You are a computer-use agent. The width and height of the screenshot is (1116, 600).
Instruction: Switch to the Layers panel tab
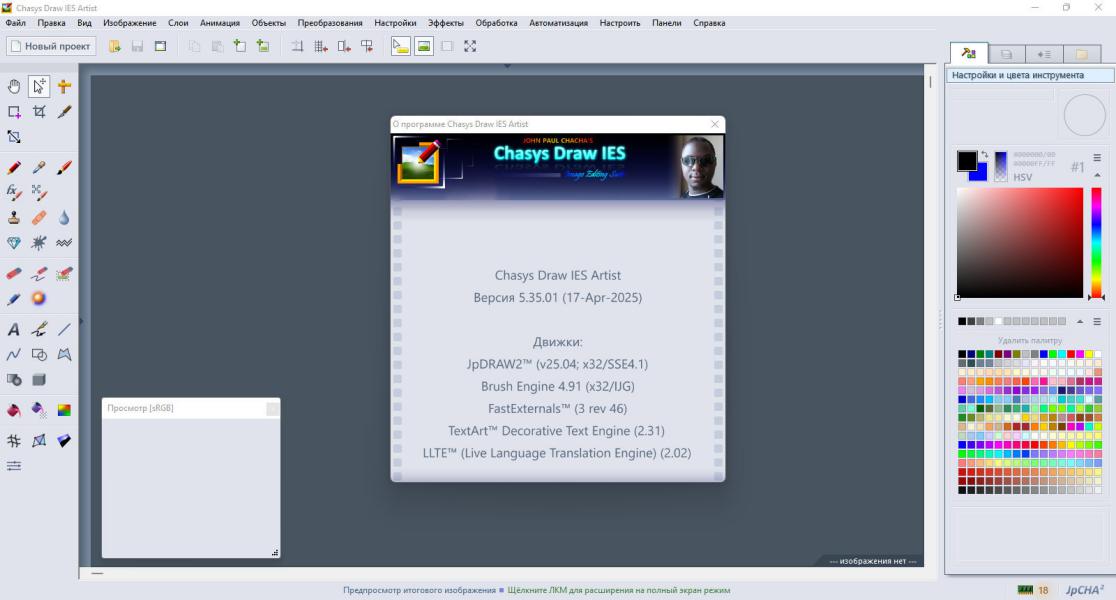[x=1006, y=54]
